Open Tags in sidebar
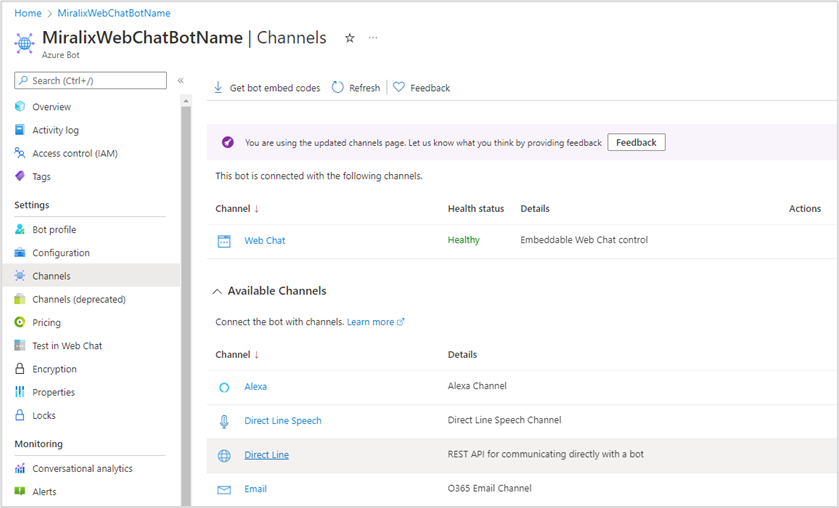The image size is (839, 508). point(41,176)
